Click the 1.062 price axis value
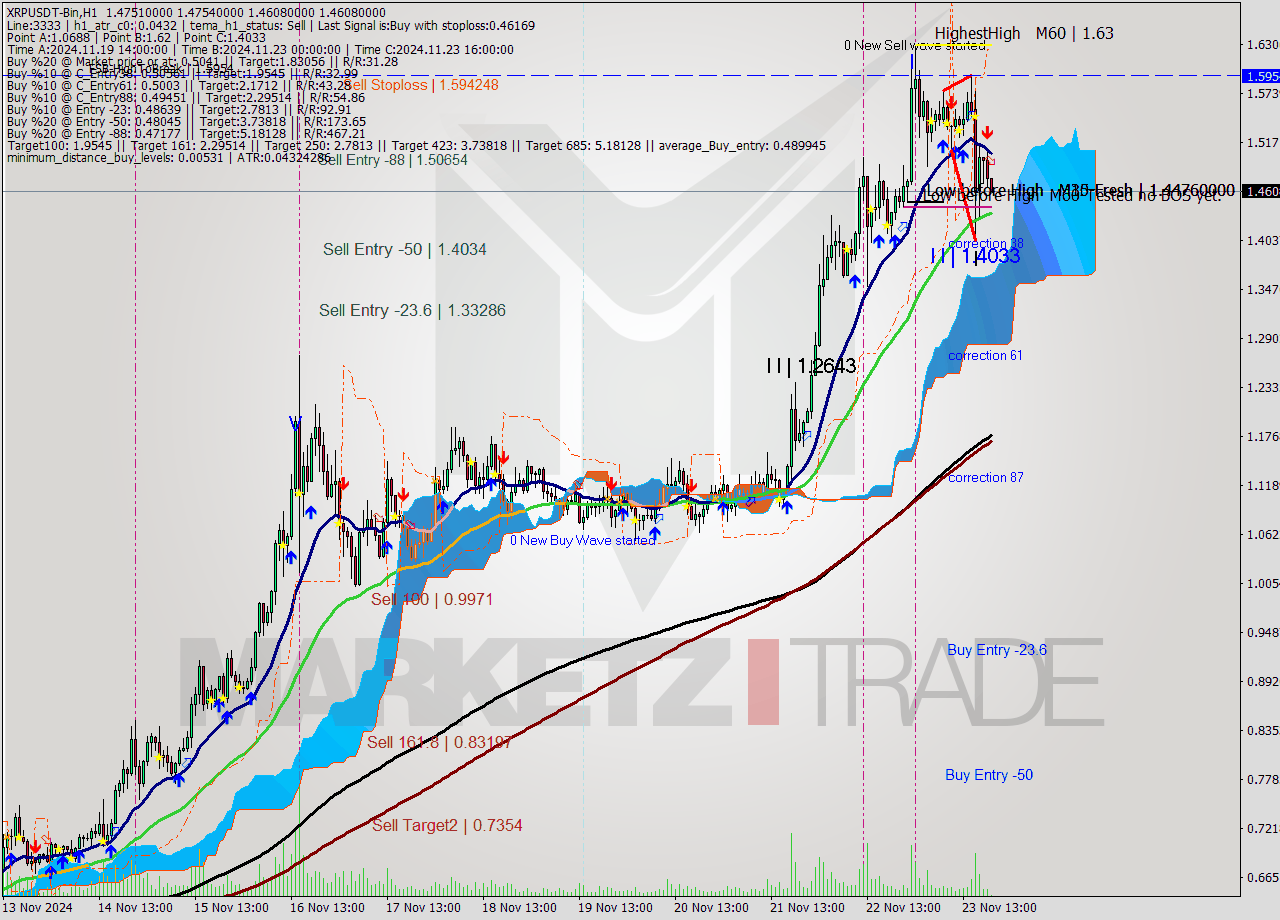Screen dimensions: 1280x920 click(x=1261, y=535)
